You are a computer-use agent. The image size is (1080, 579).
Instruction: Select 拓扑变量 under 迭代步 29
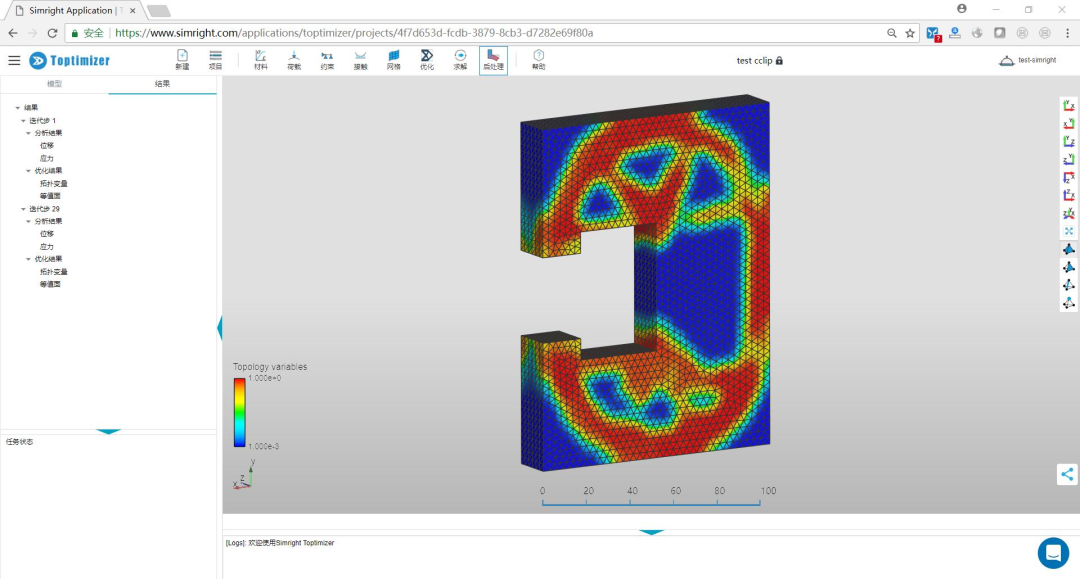(x=54, y=272)
